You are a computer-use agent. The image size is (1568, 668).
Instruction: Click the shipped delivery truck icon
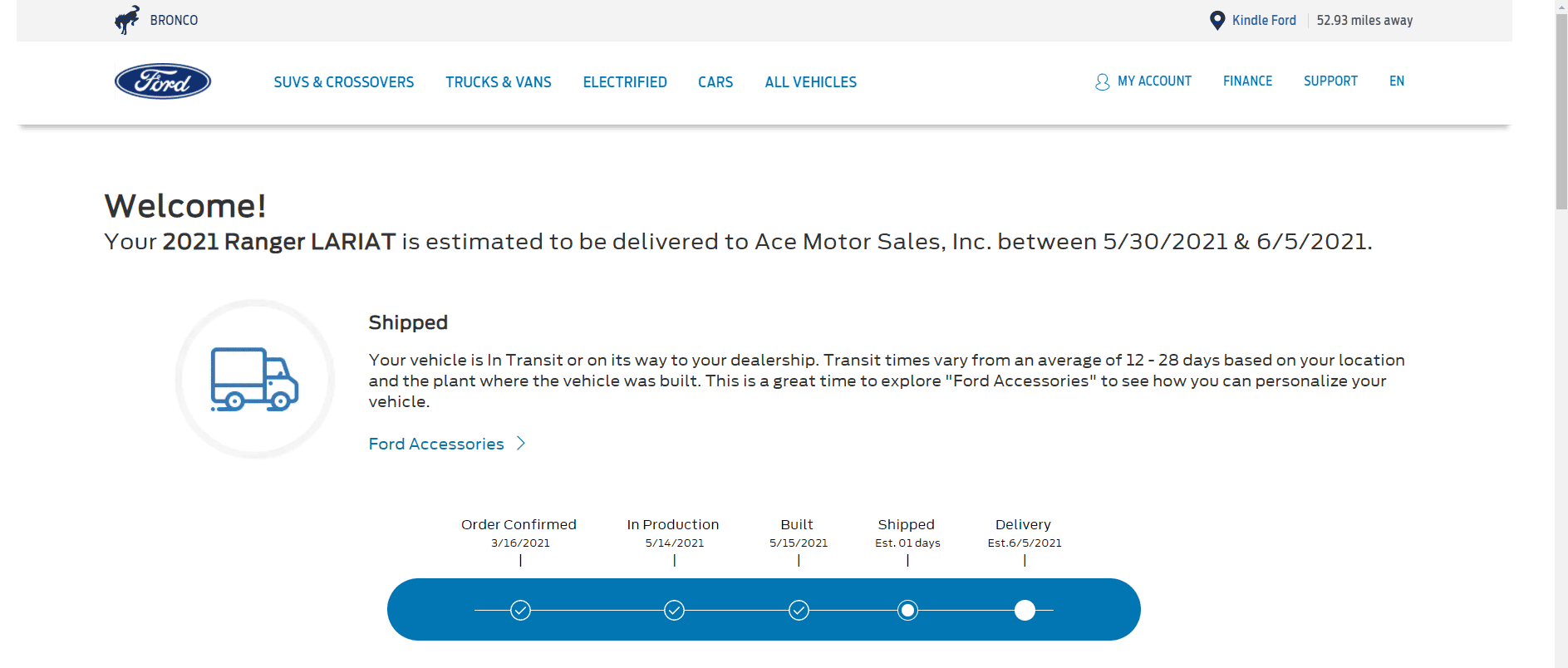pyautogui.click(x=255, y=379)
